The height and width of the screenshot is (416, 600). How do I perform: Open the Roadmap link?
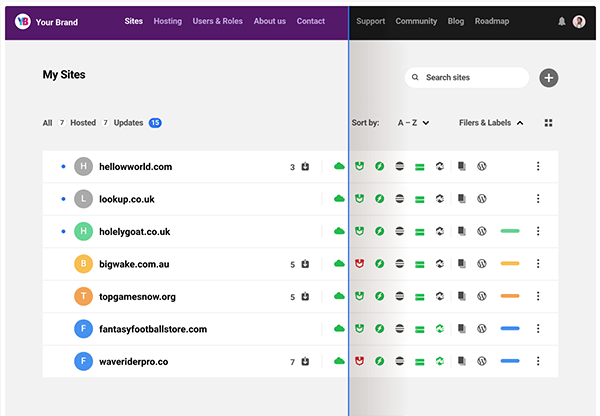(x=492, y=21)
